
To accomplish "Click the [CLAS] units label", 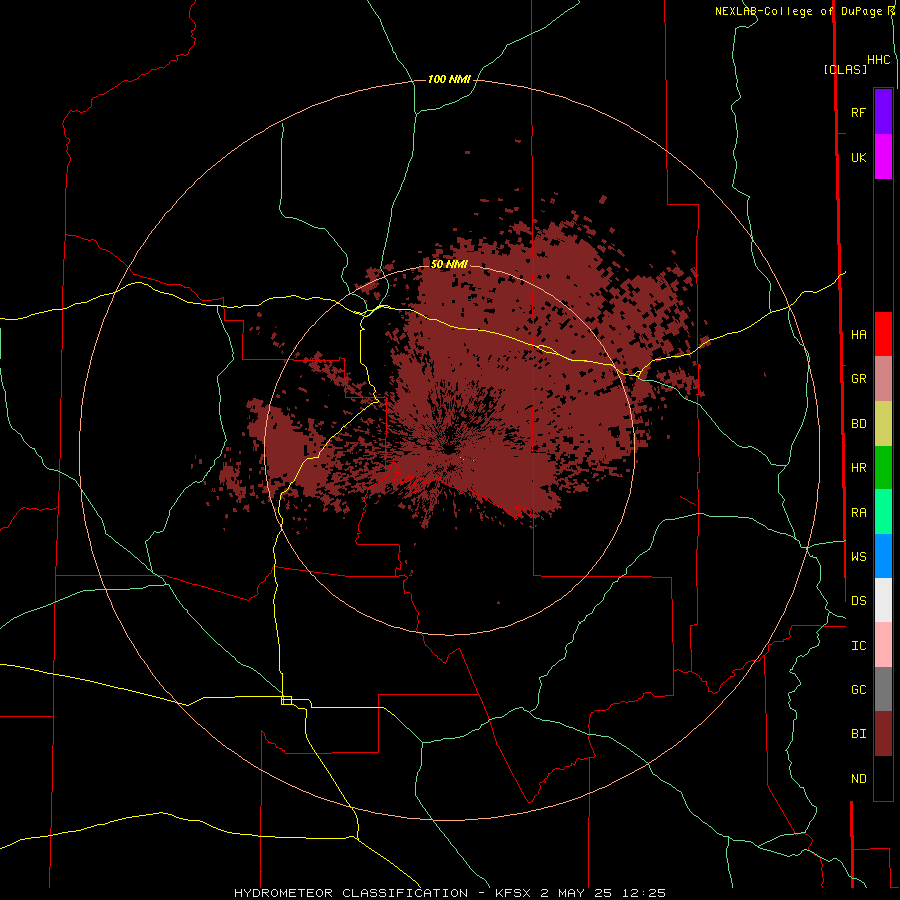I will 845,69.
